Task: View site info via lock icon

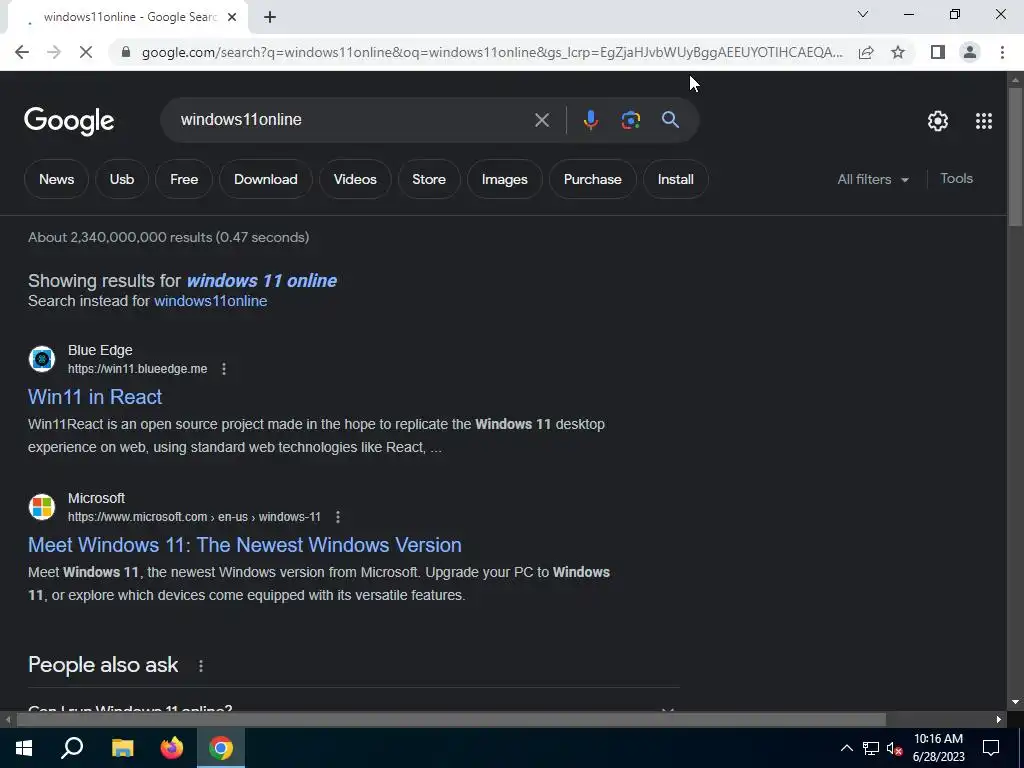Action: point(126,52)
